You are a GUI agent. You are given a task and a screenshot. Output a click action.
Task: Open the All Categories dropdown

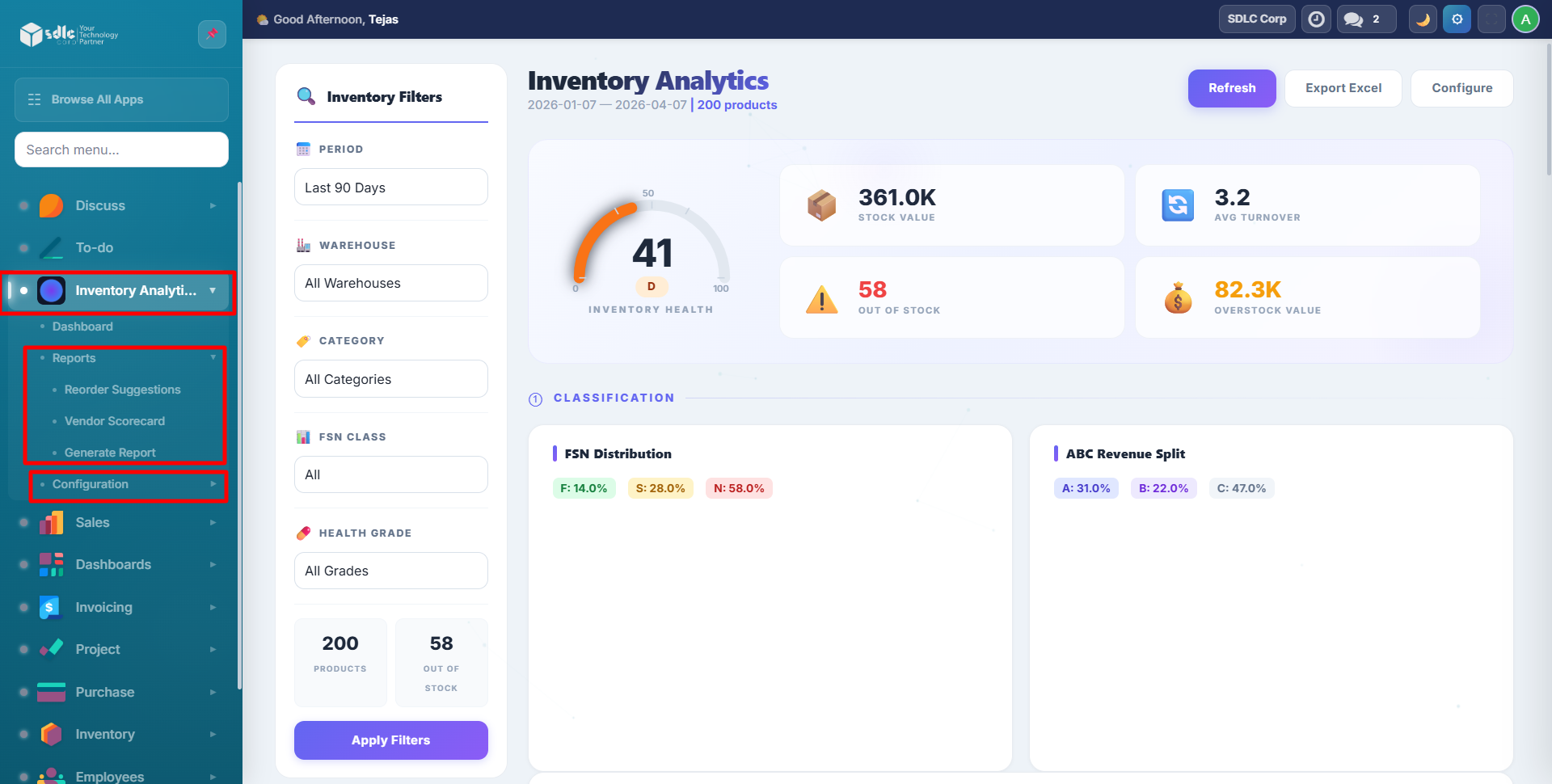[x=390, y=380]
